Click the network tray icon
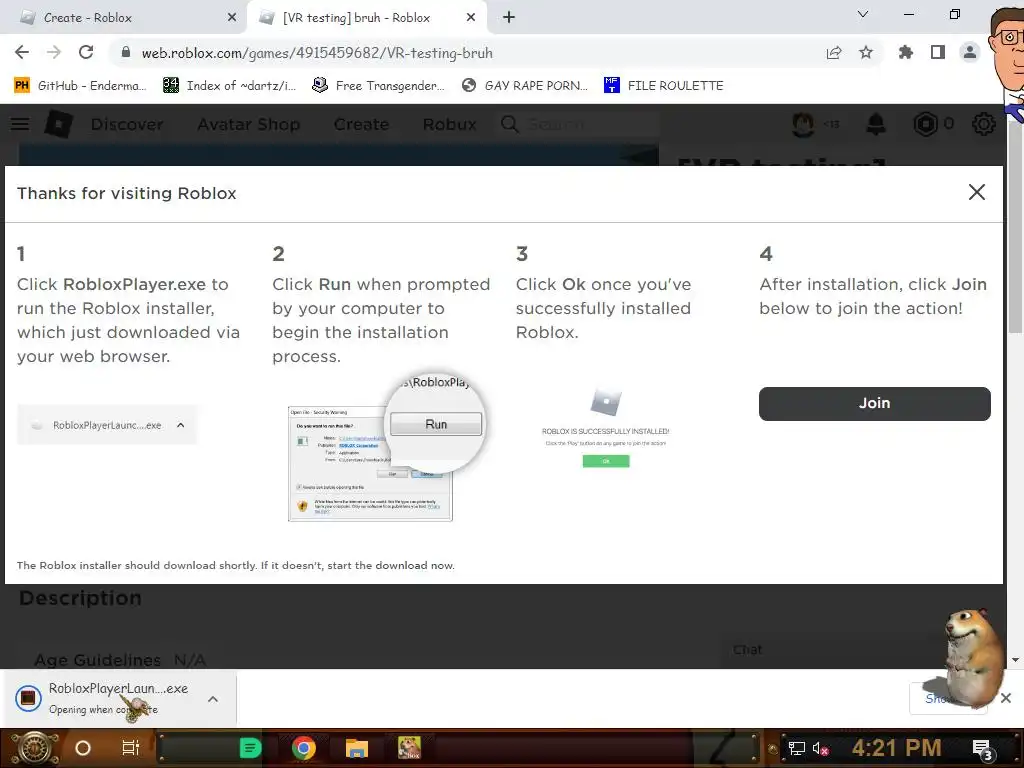Screen dimensions: 1024x768 (797, 748)
